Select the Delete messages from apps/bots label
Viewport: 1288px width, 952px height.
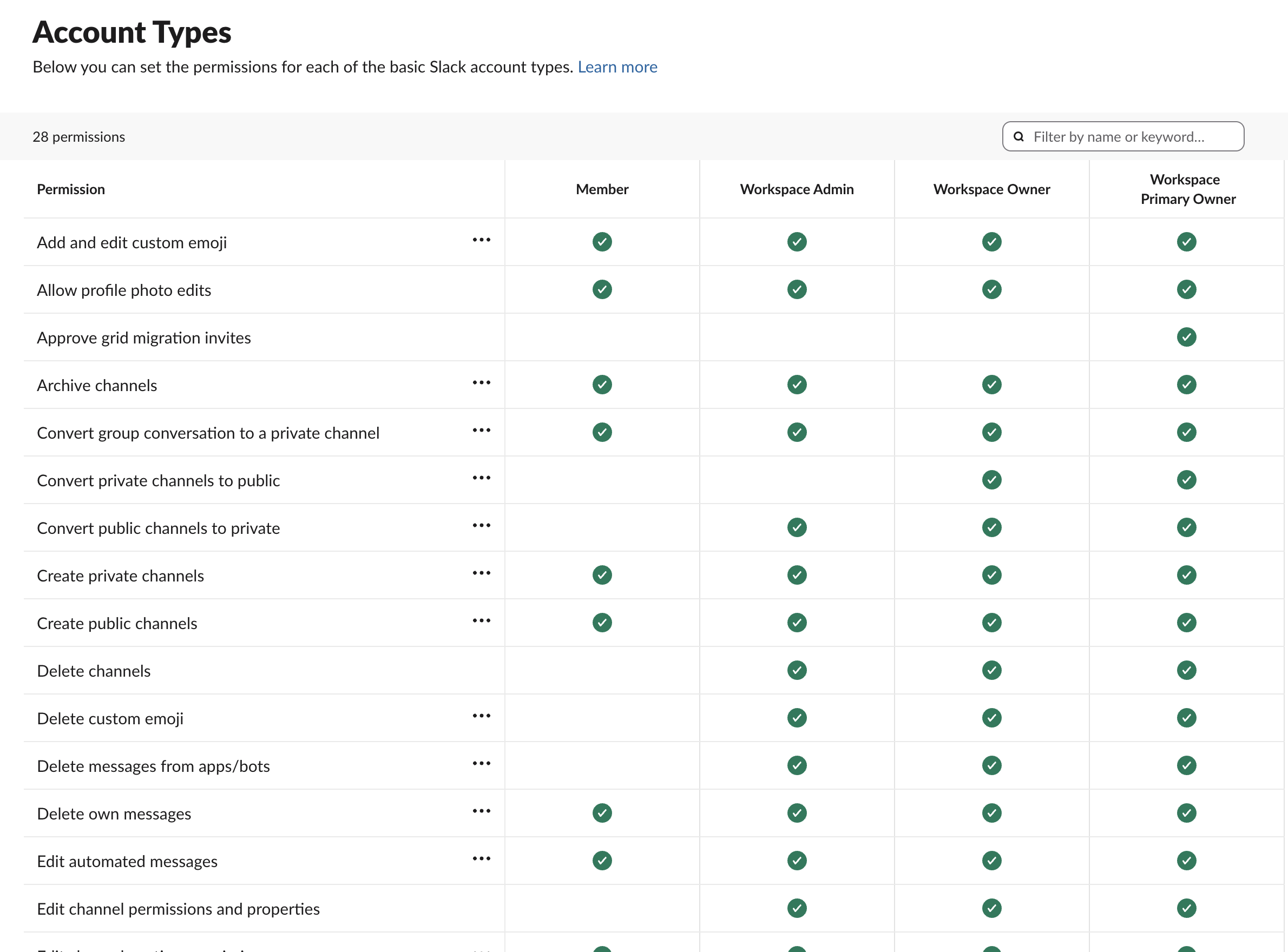(153, 766)
